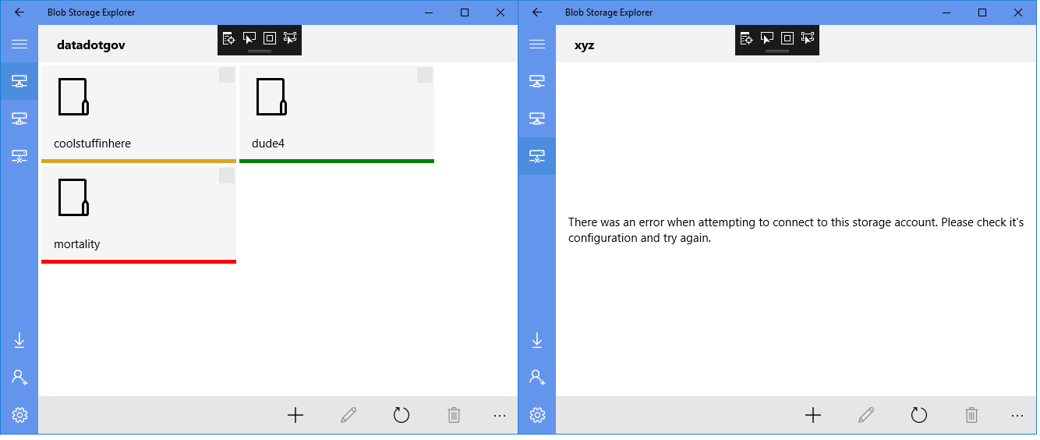Open the three-dots overflow menu in the datadotgov window

point(500,415)
